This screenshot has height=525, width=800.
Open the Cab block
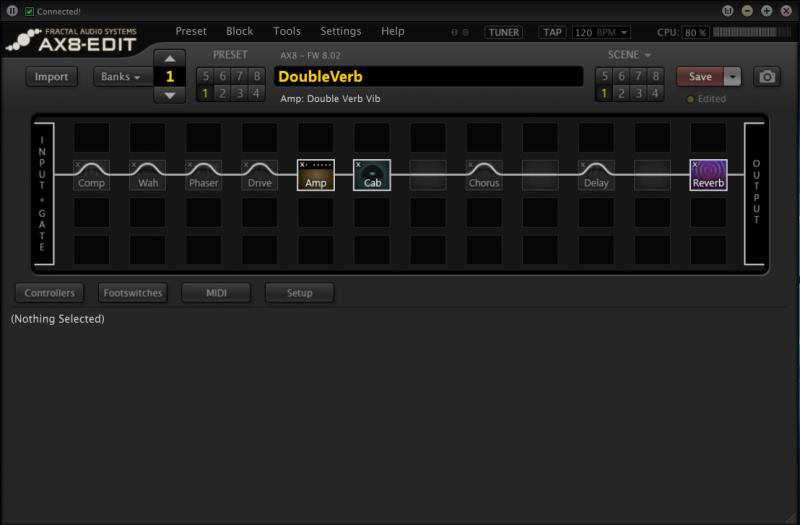(372, 175)
